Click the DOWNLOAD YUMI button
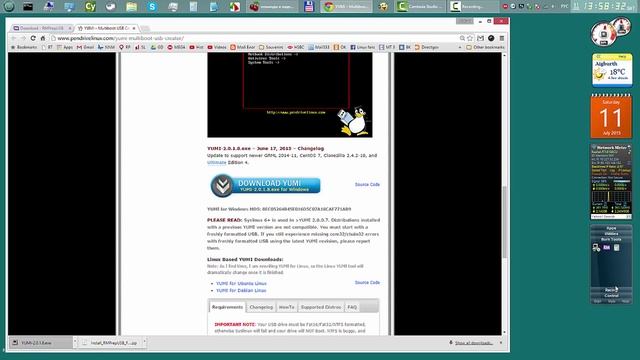 click(x=265, y=186)
